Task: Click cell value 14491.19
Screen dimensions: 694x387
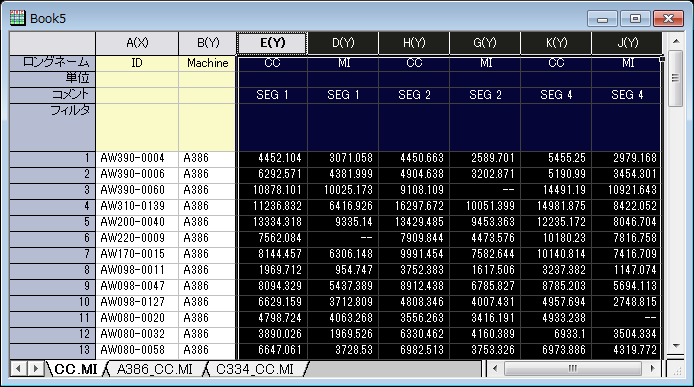Action: click(556, 190)
